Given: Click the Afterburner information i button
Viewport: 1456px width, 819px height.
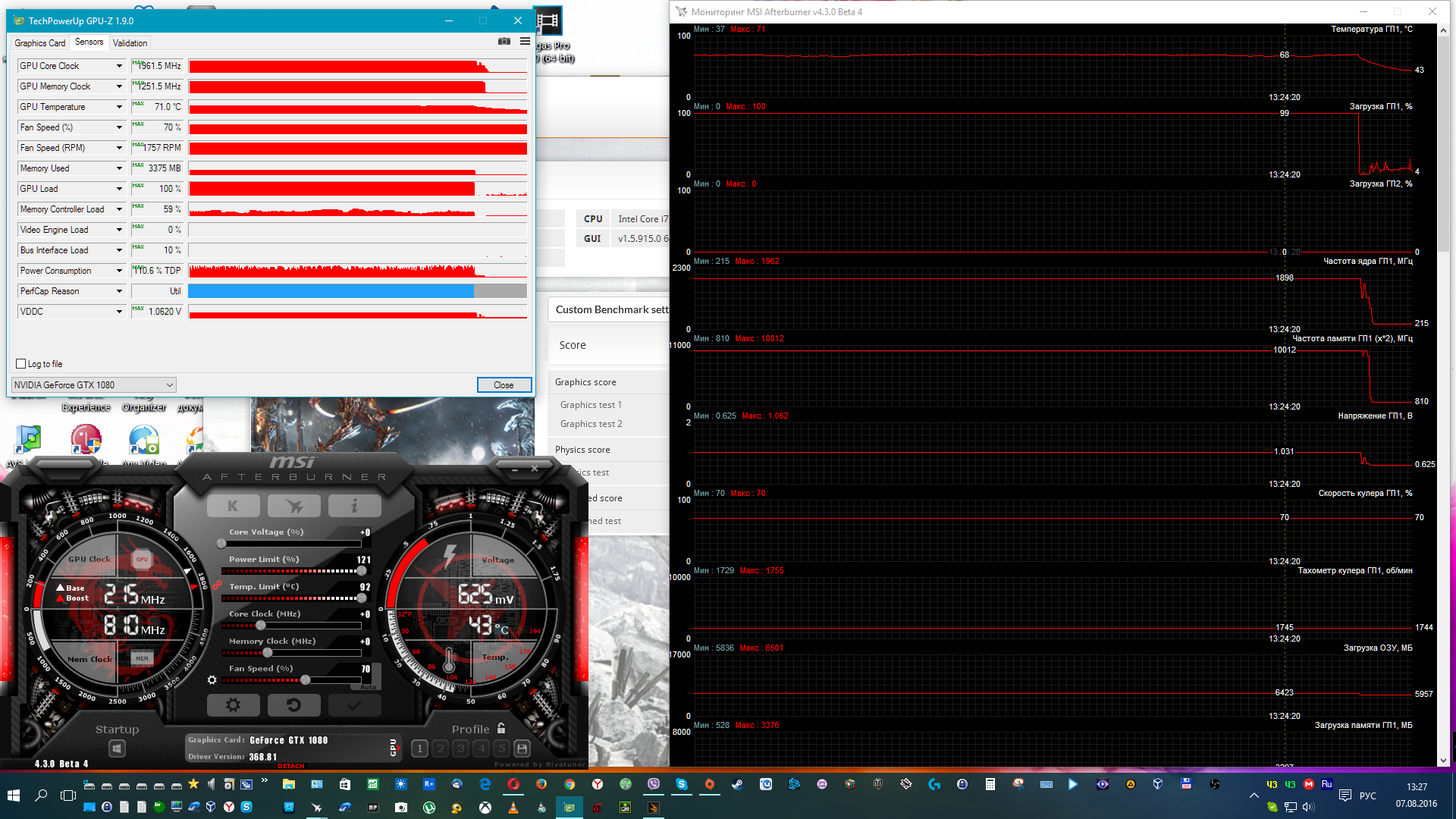Looking at the screenshot, I should [354, 506].
